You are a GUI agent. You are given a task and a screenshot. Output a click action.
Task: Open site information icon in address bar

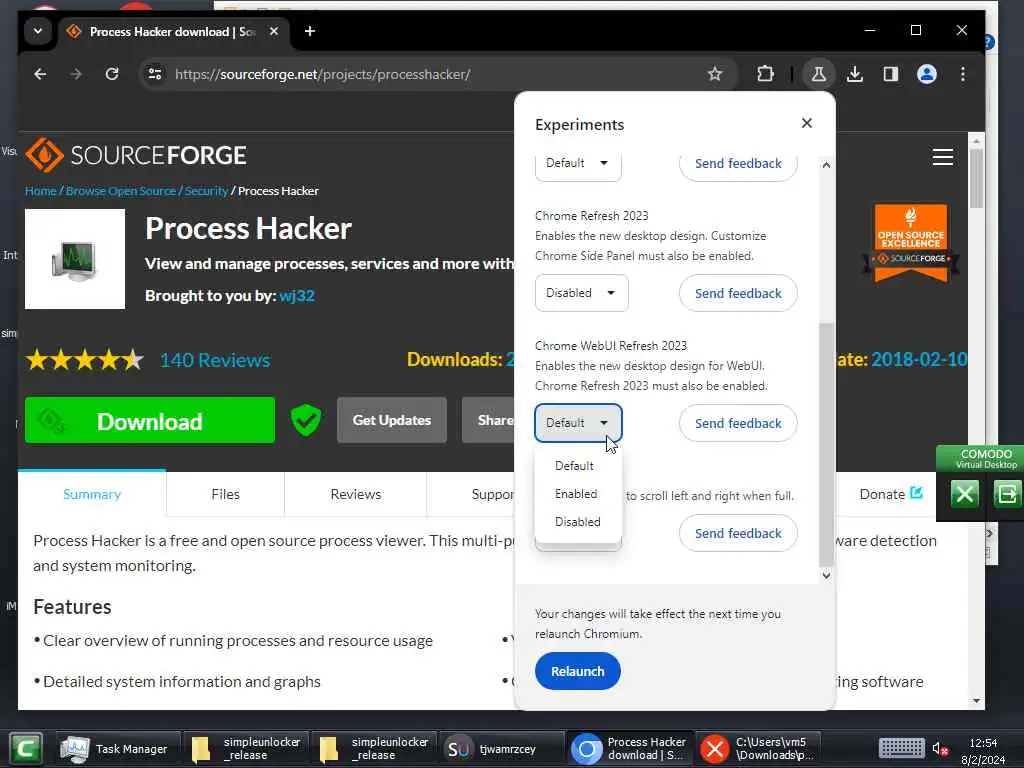click(x=155, y=74)
